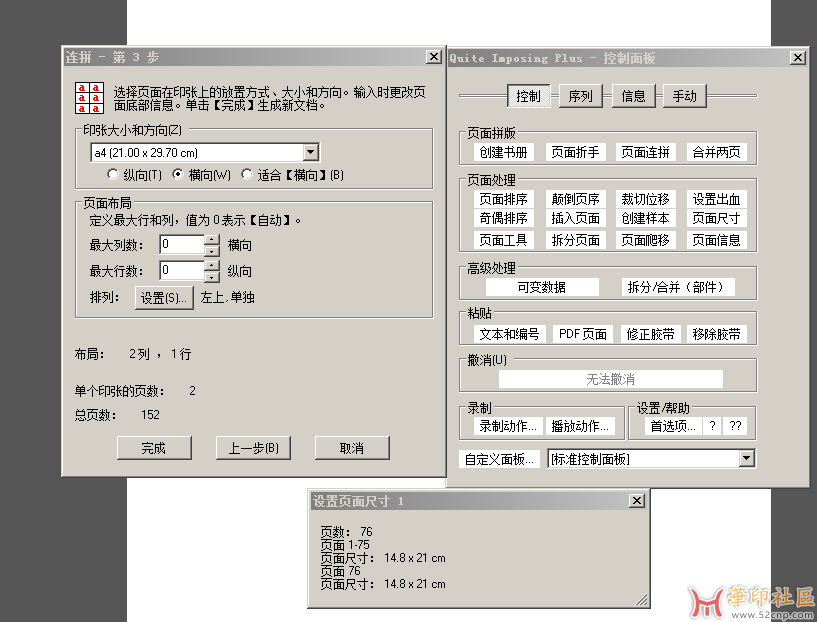Click the 无法撤消 undo button
Viewport: 817px width, 622px height.
[x=611, y=379]
